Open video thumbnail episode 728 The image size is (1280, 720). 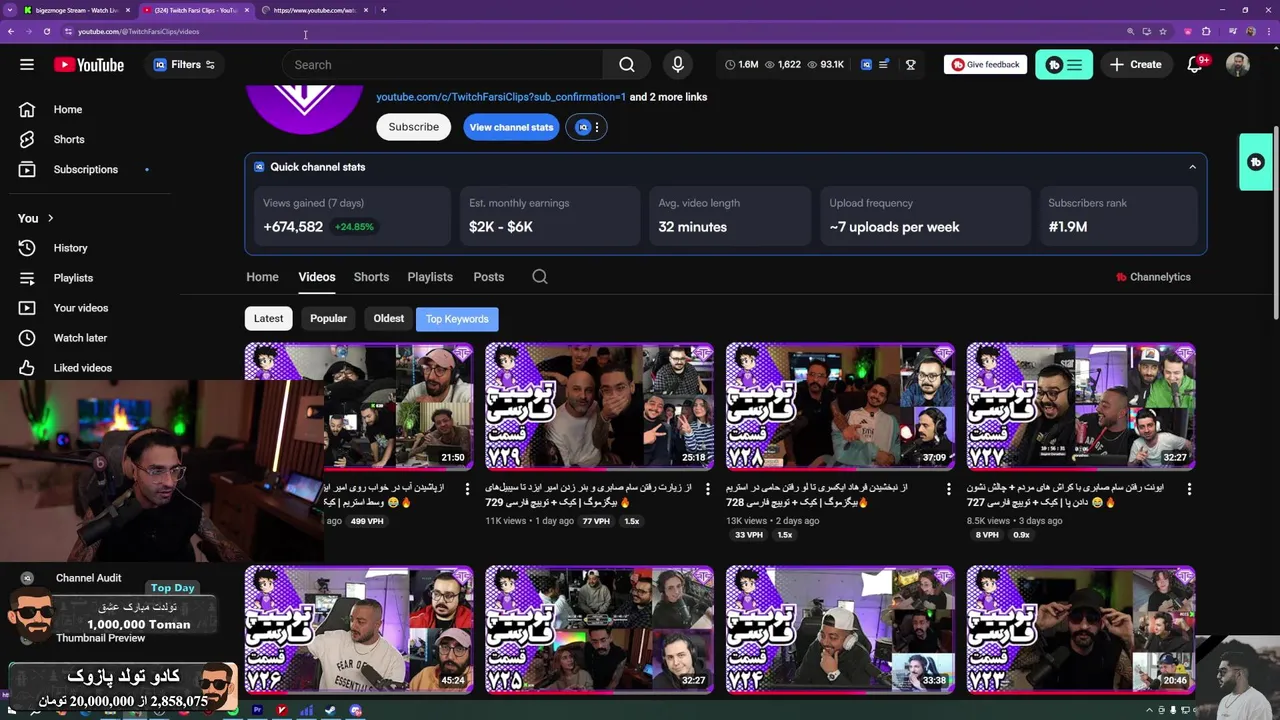(841, 407)
